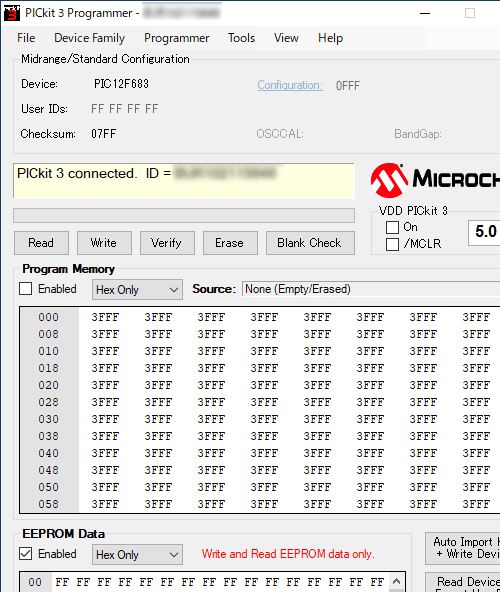Click EEPROM address row 00
The height and width of the screenshot is (592, 500).
tap(35, 582)
